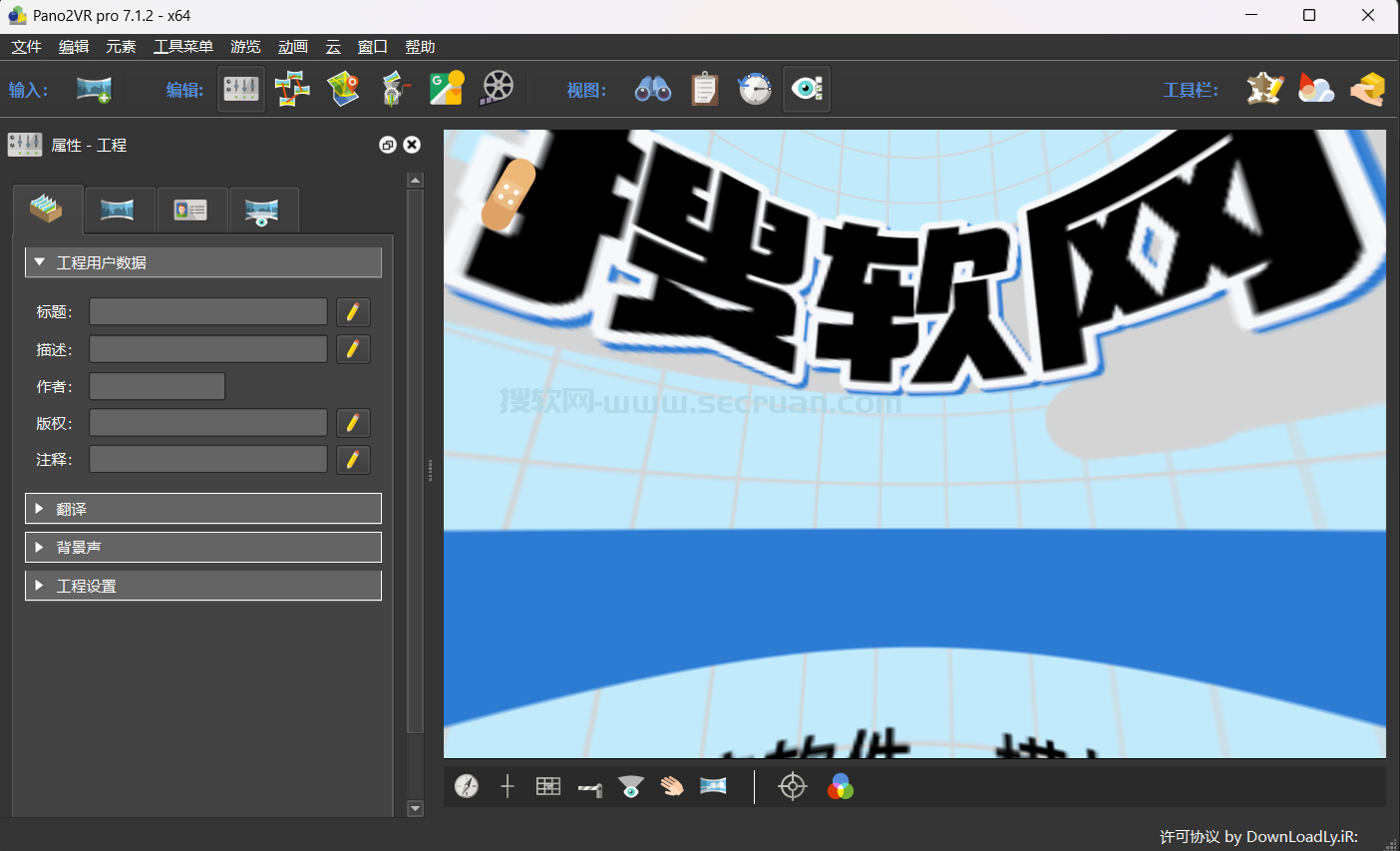Open the tour map icon with pin
The width and height of the screenshot is (1400, 851).
point(343,90)
